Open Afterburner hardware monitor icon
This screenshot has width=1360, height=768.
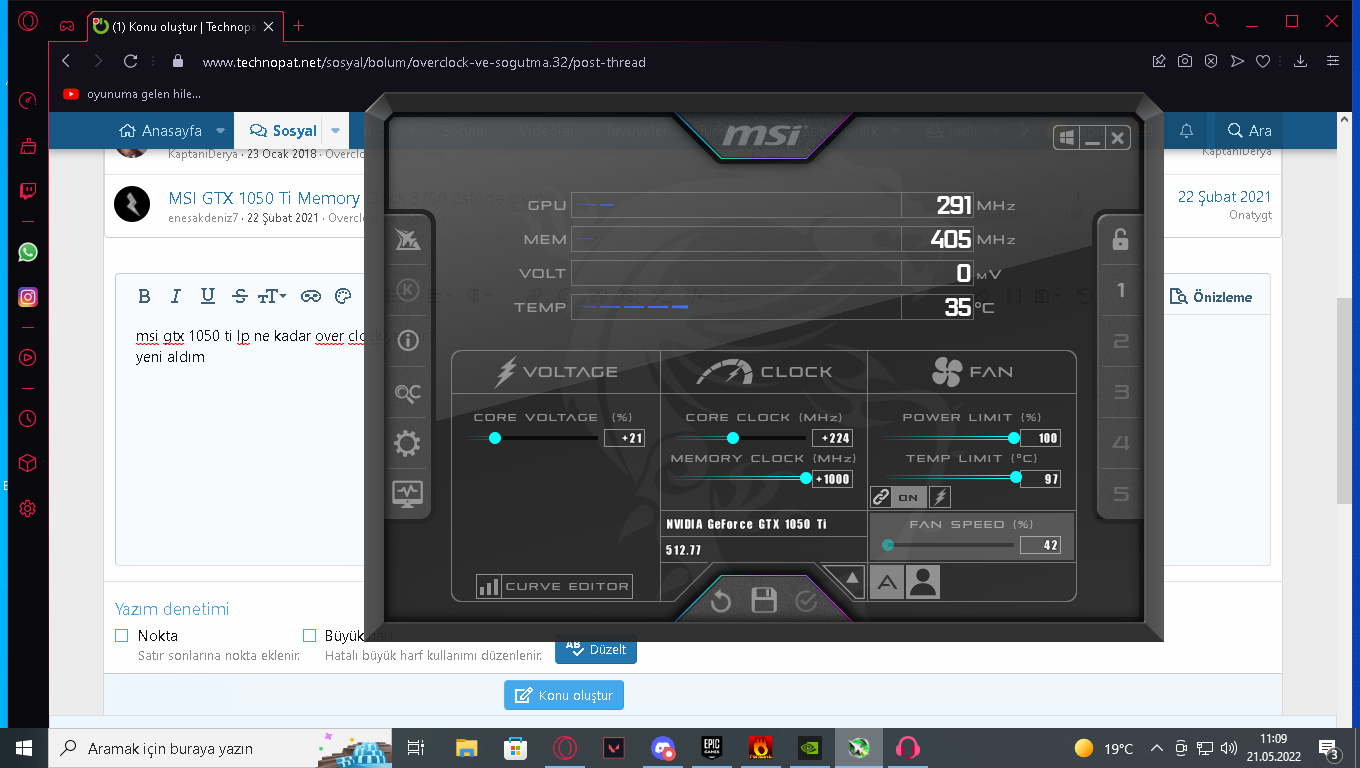click(408, 494)
